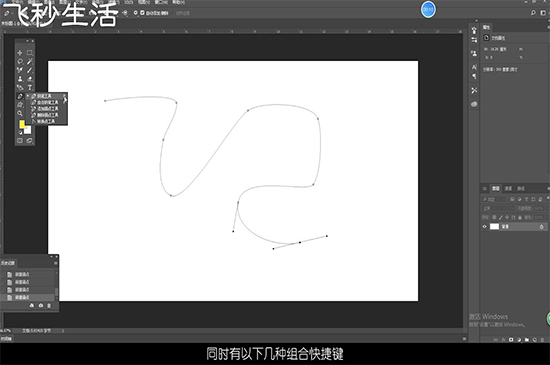
Task: Select the History panel tab
Action: pos(8,263)
